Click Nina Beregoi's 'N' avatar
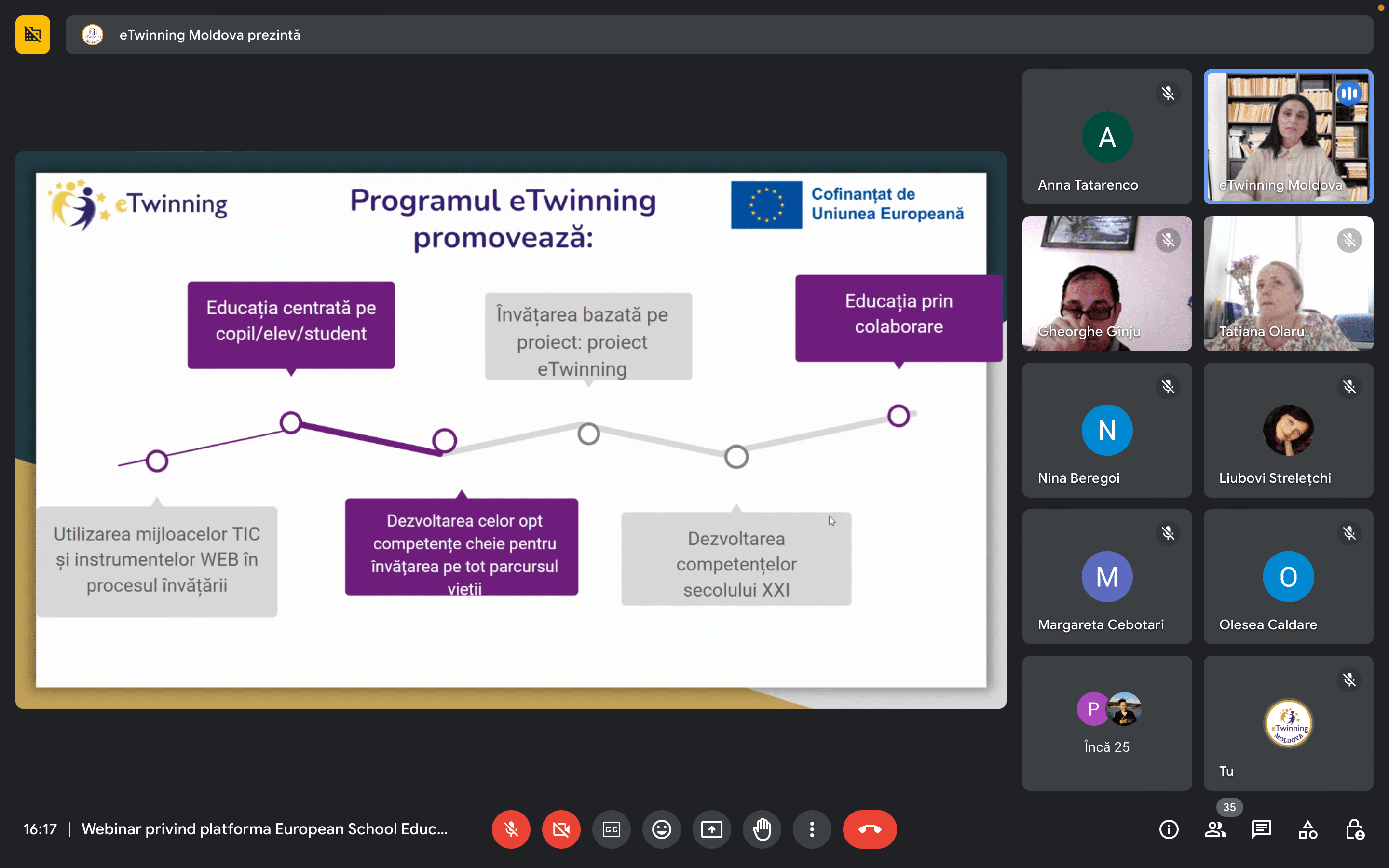 (x=1106, y=430)
